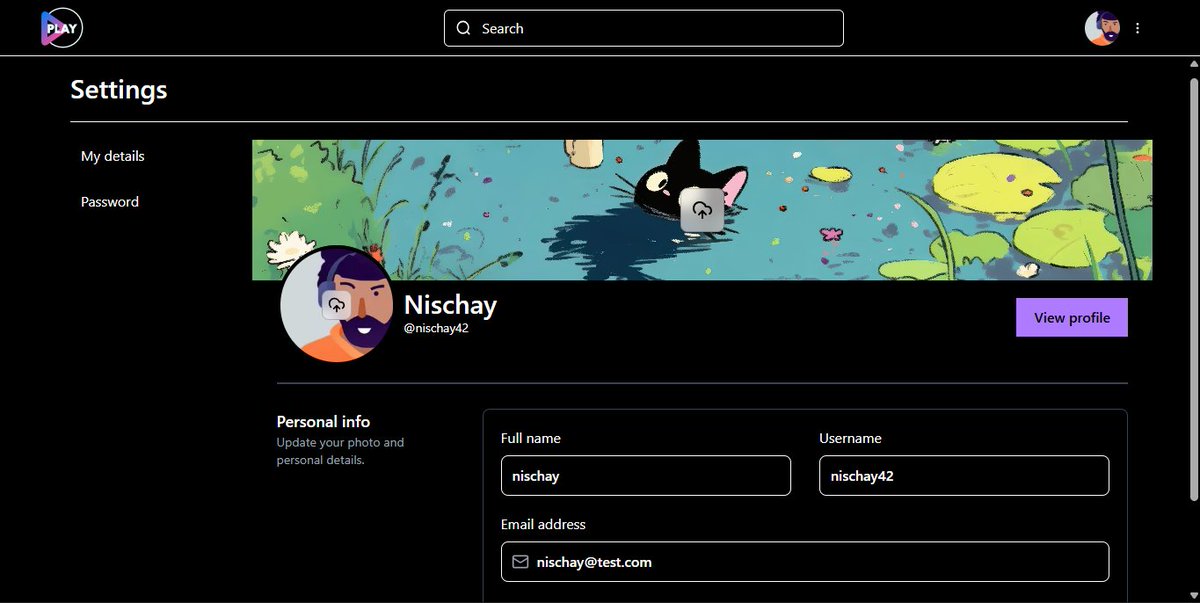Image resolution: width=1200 pixels, height=603 pixels.
Task: Click the cat cover banner image
Action: pos(702,210)
